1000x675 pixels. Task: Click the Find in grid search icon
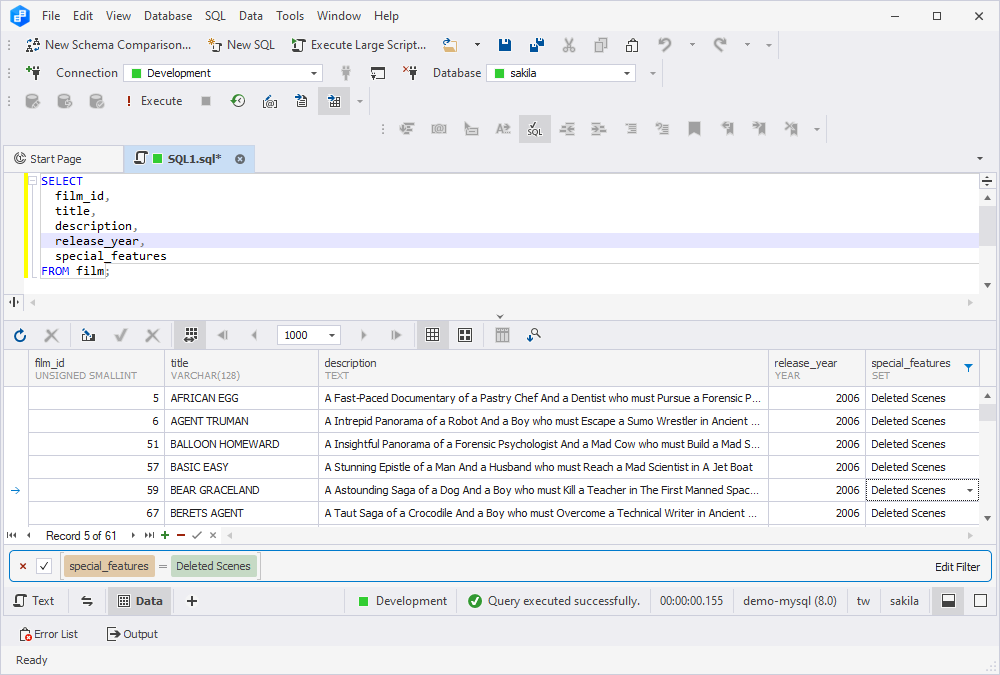[534, 335]
